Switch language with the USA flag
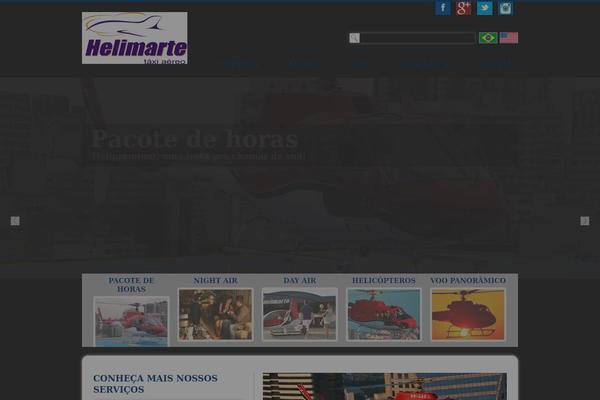The height and width of the screenshot is (400, 600). pos(509,38)
